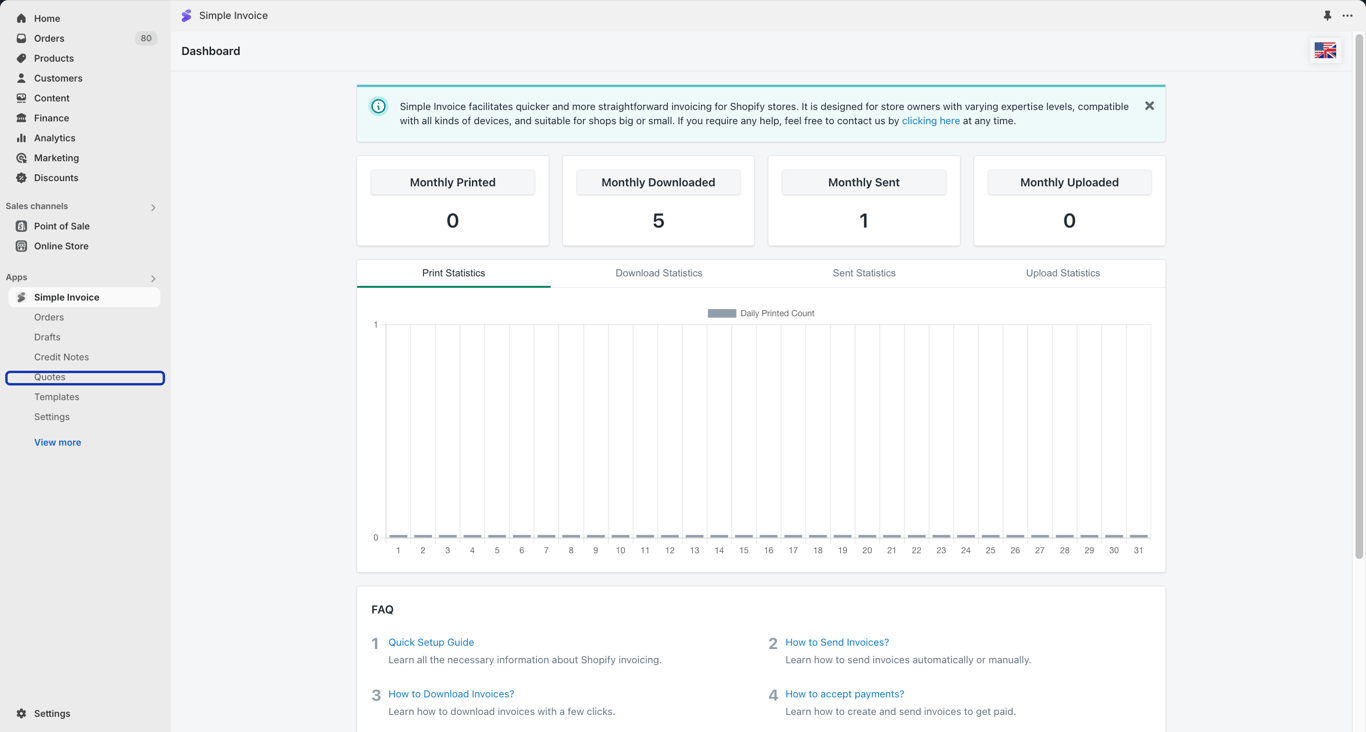
Task: Open Point of Sale channel icon
Action: point(21,226)
